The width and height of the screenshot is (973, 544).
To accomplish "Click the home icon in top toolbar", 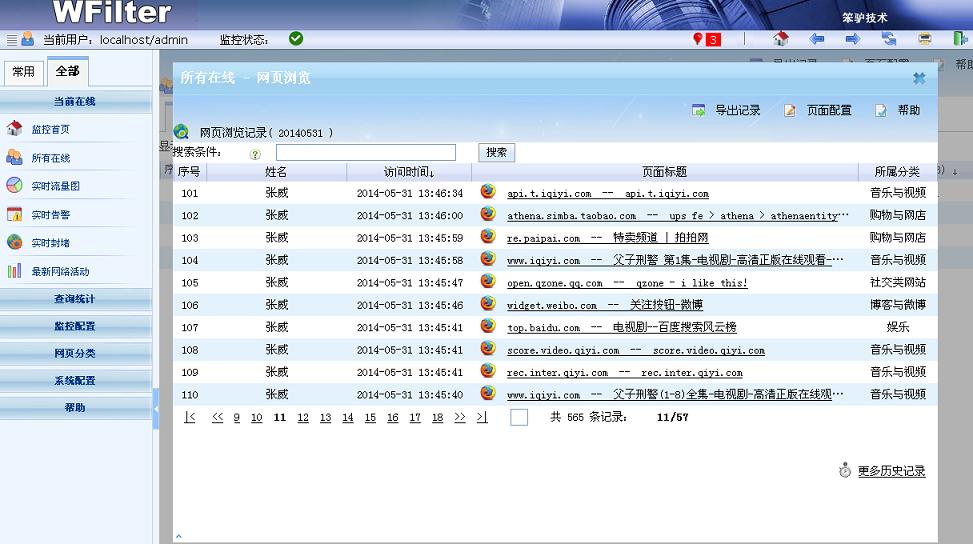I will coord(781,39).
